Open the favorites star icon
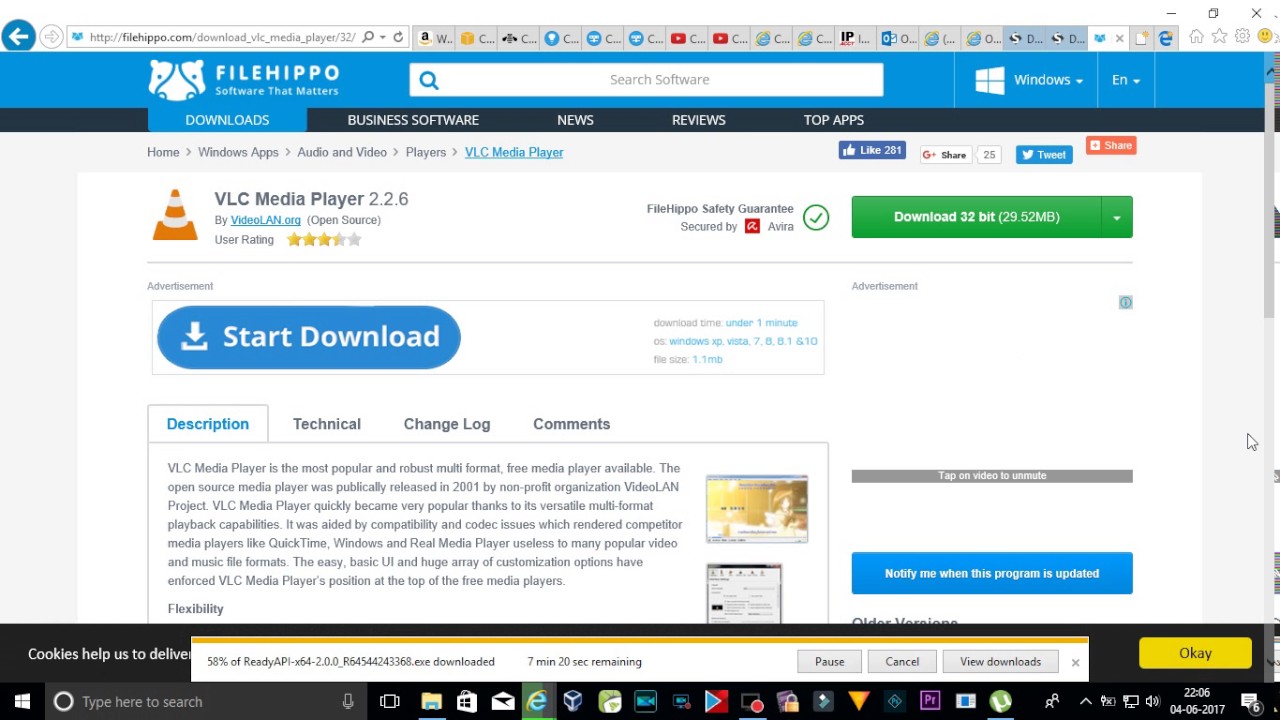Screen dimensions: 1280x720 [1219, 37]
